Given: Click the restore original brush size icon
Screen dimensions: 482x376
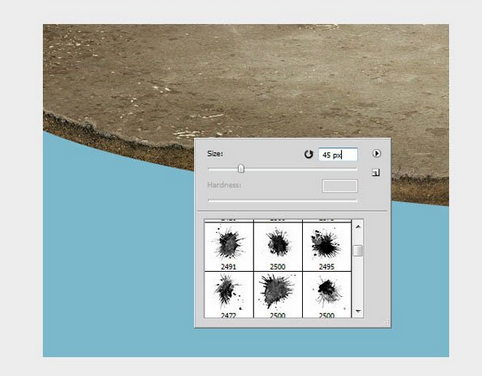Looking at the screenshot, I should [x=309, y=154].
